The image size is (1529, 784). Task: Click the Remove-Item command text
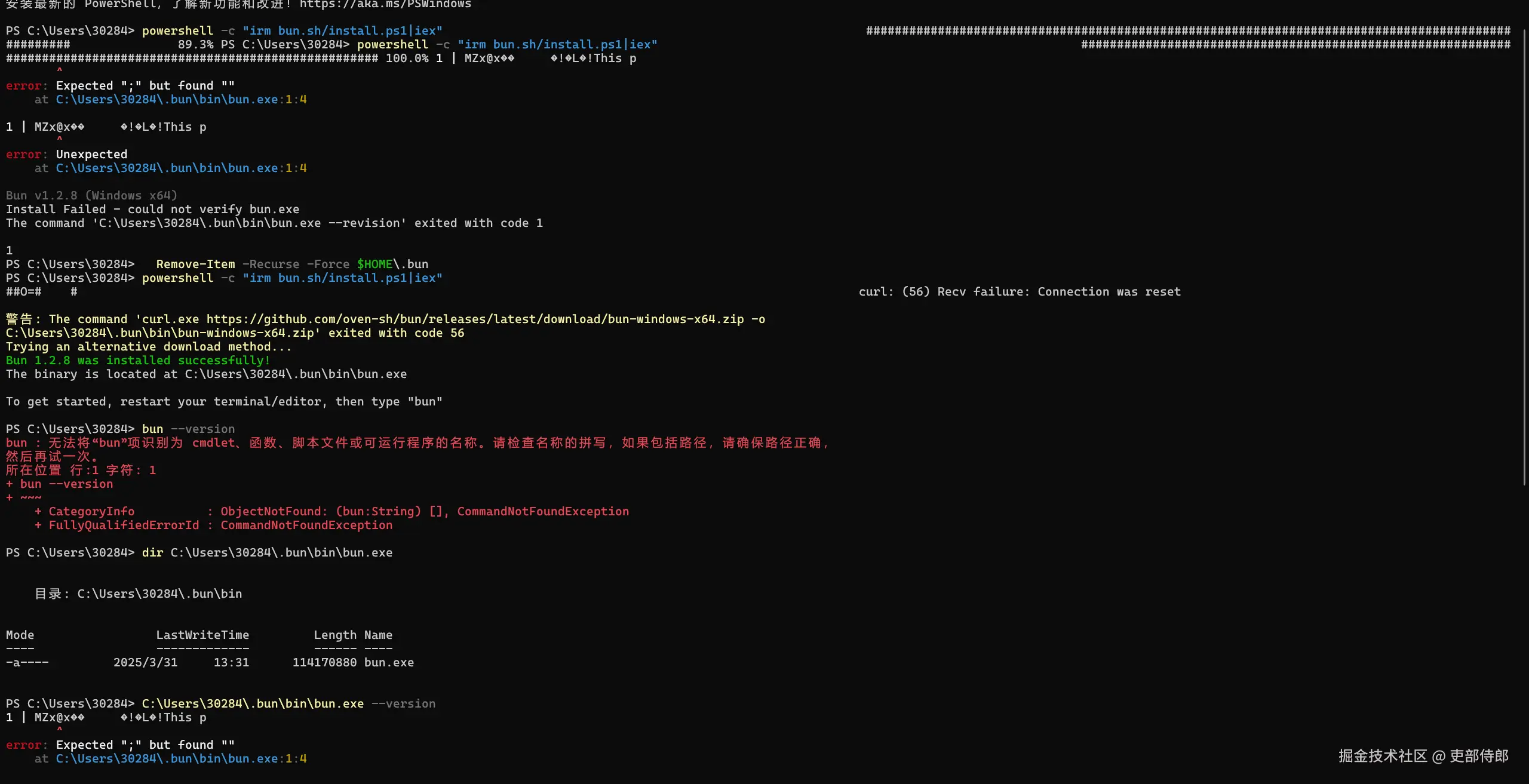(195, 265)
